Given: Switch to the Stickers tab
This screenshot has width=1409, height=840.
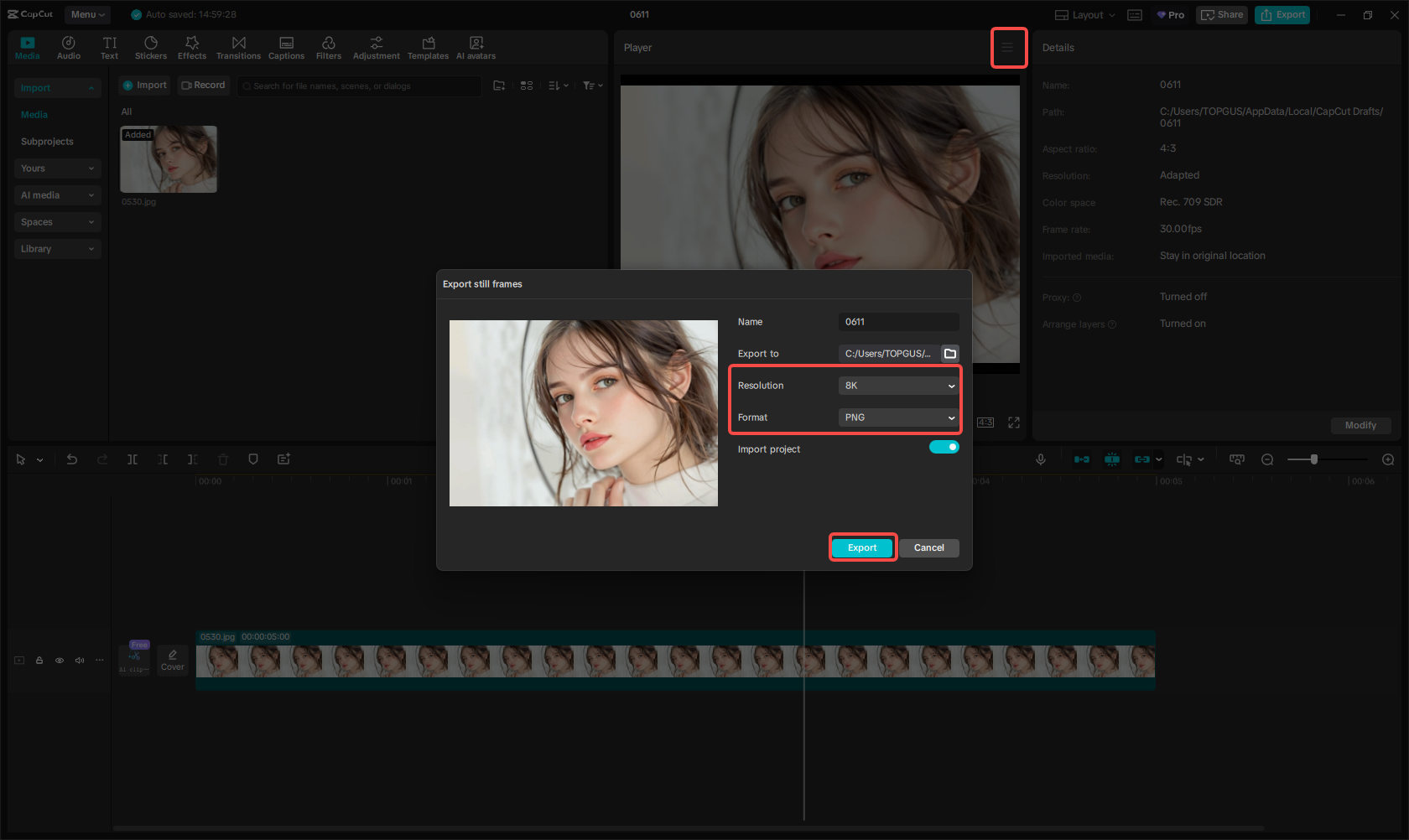Looking at the screenshot, I should (151, 48).
